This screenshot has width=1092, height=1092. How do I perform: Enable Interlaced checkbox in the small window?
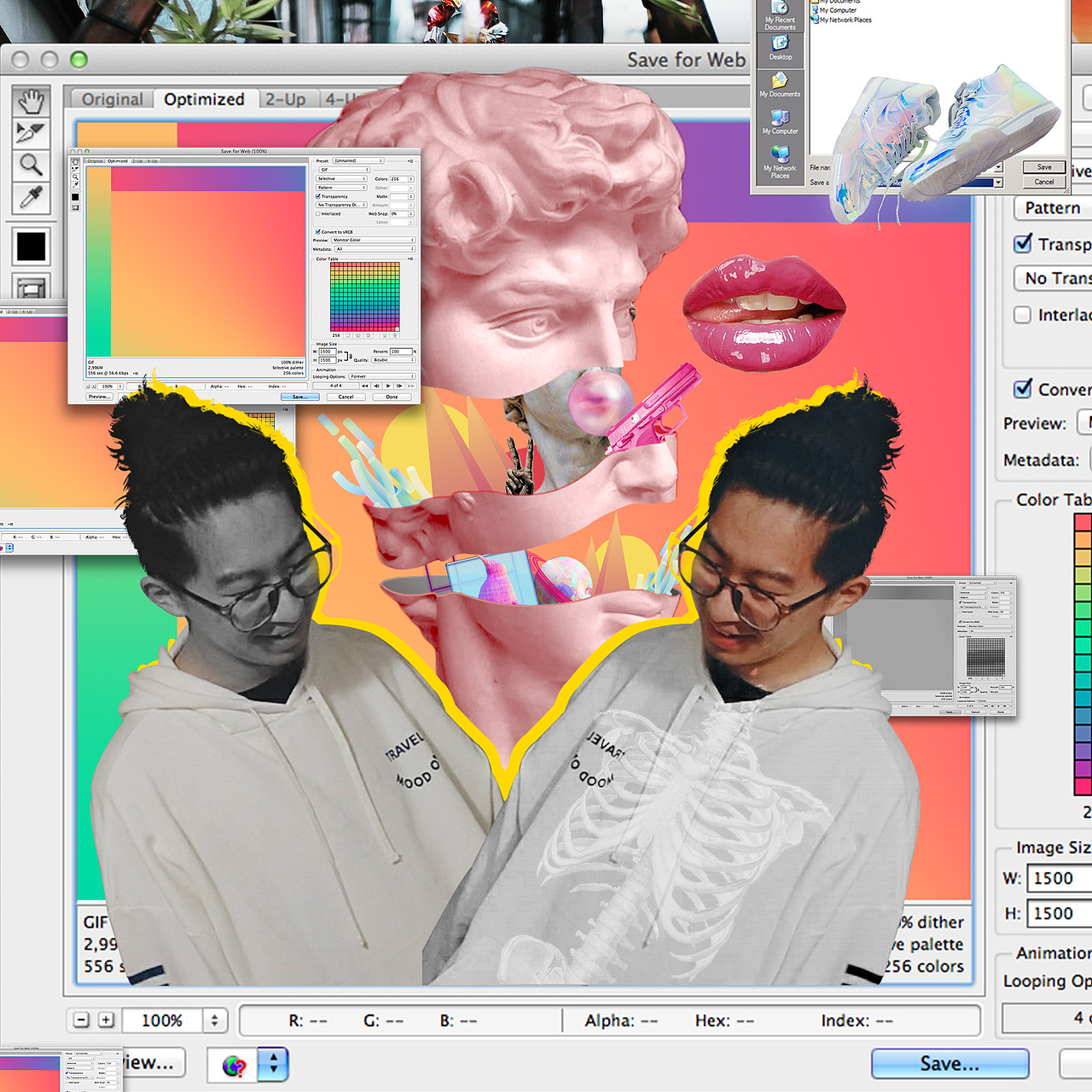click(317, 214)
